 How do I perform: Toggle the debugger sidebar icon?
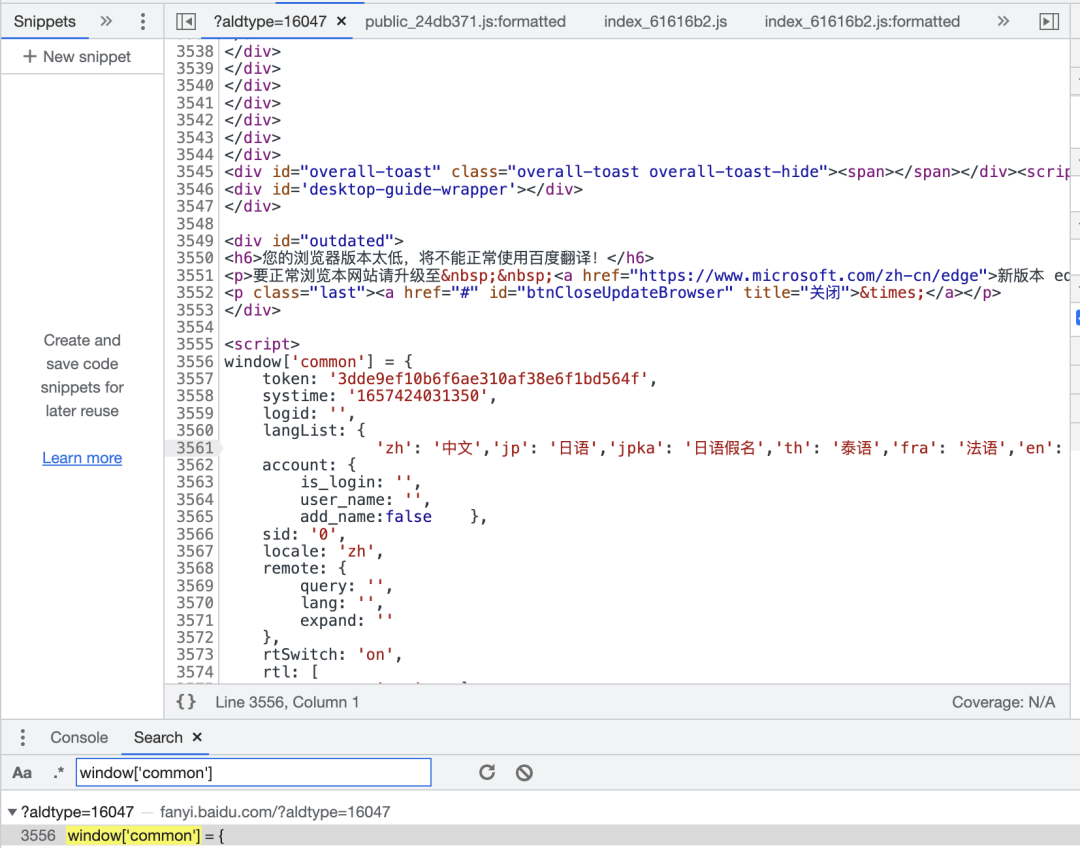pos(1048,21)
